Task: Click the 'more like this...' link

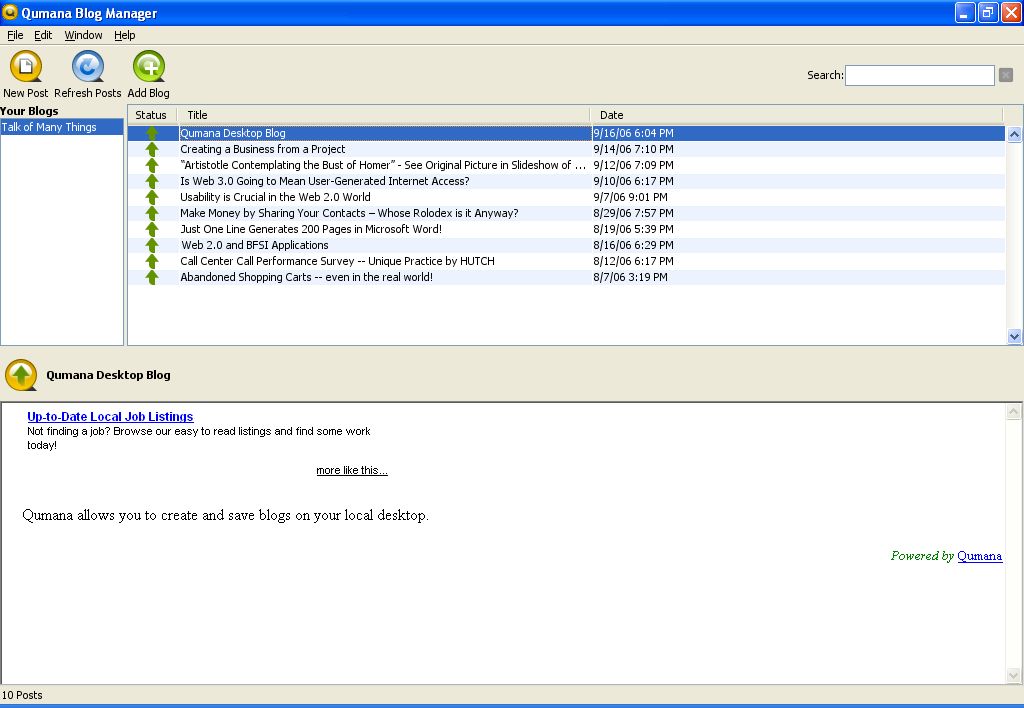Action: (x=352, y=470)
